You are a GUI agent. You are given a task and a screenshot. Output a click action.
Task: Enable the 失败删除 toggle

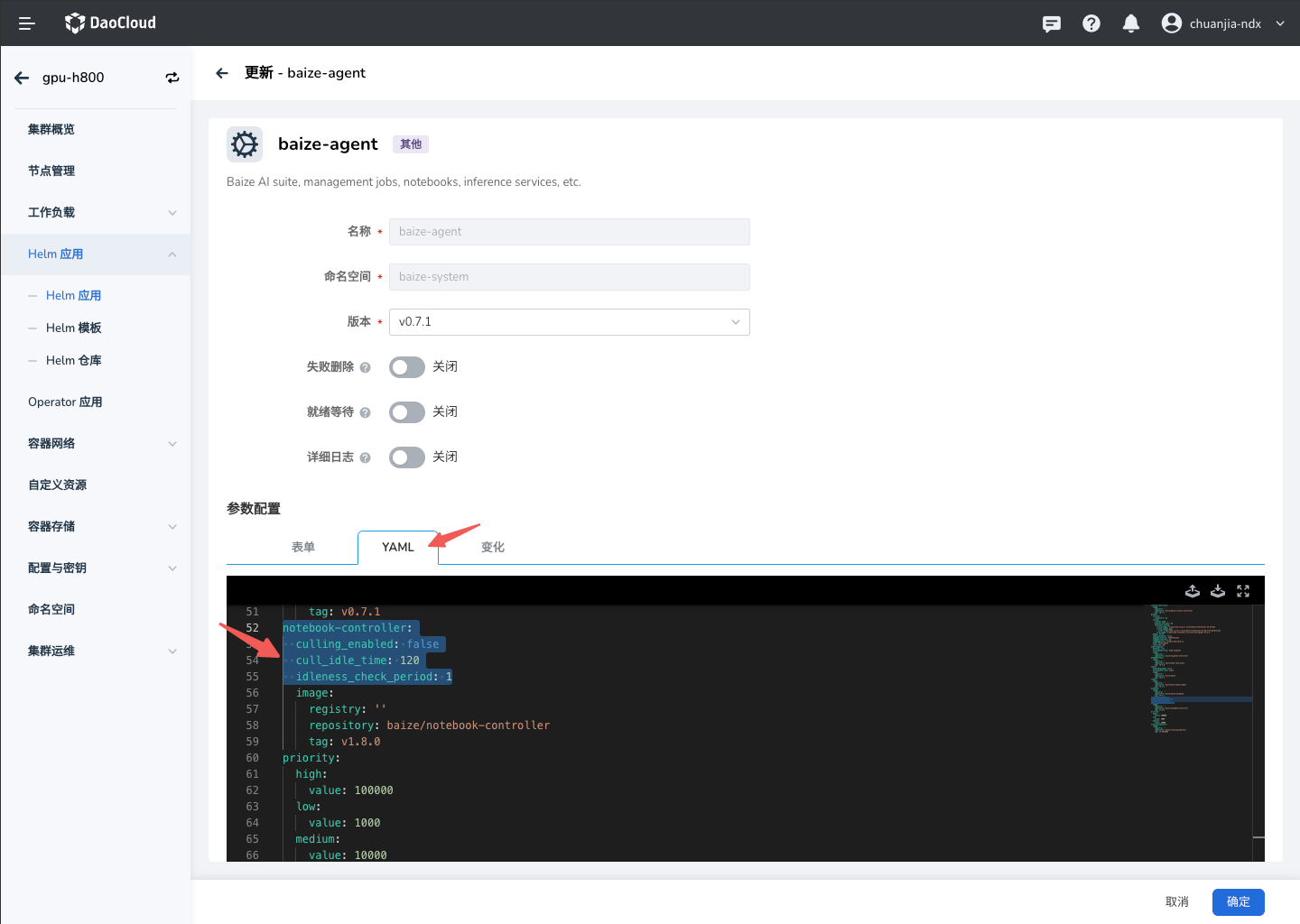point(406,367)
